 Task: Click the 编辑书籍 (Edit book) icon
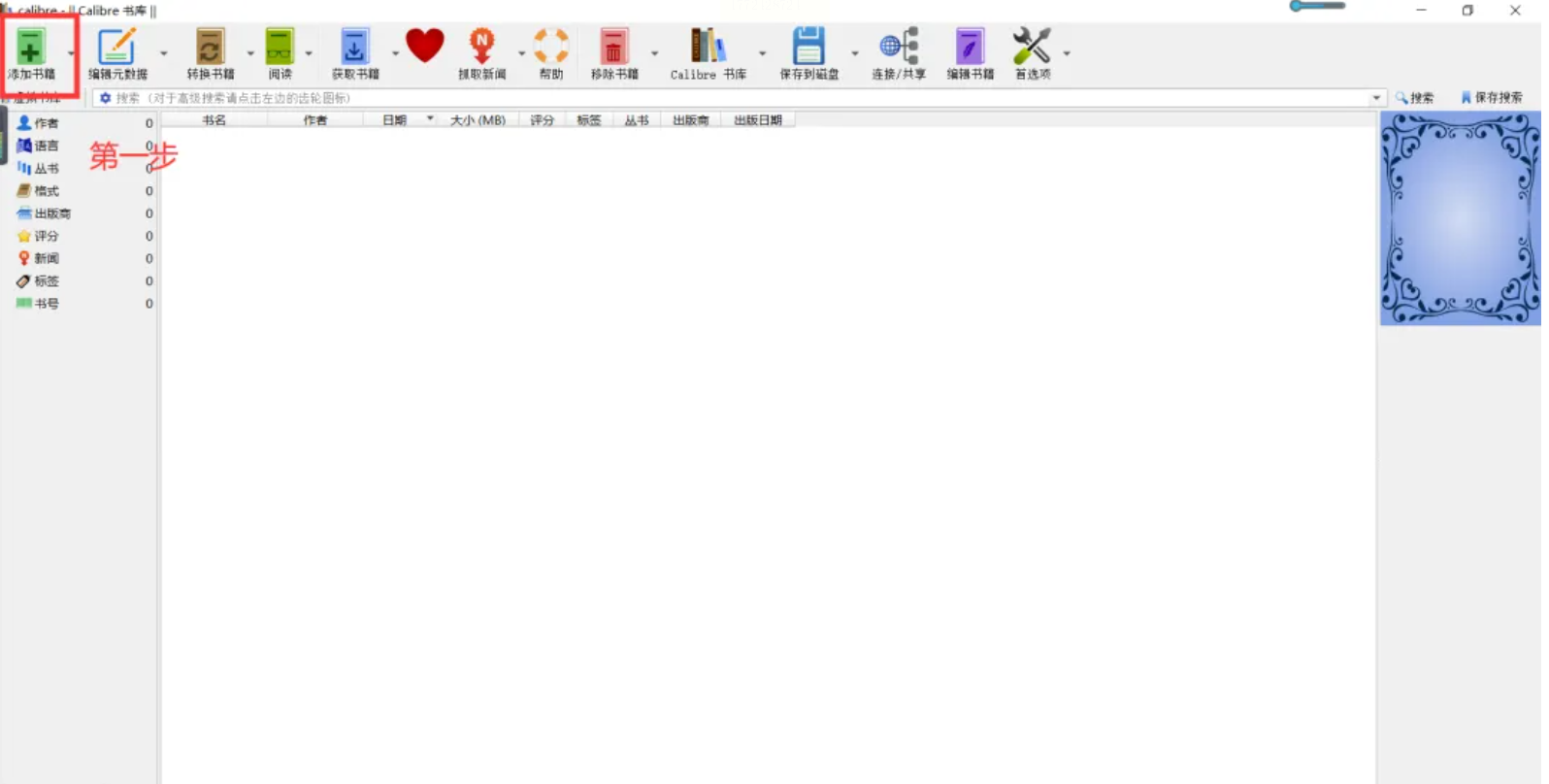click(x=970, y=47)
